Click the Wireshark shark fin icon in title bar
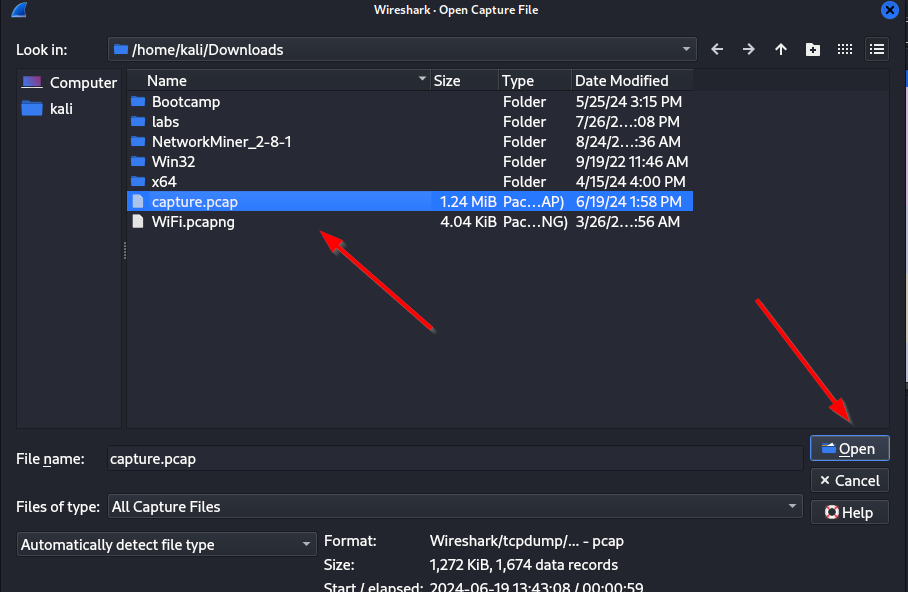The image size is (908, 592). 19,9
